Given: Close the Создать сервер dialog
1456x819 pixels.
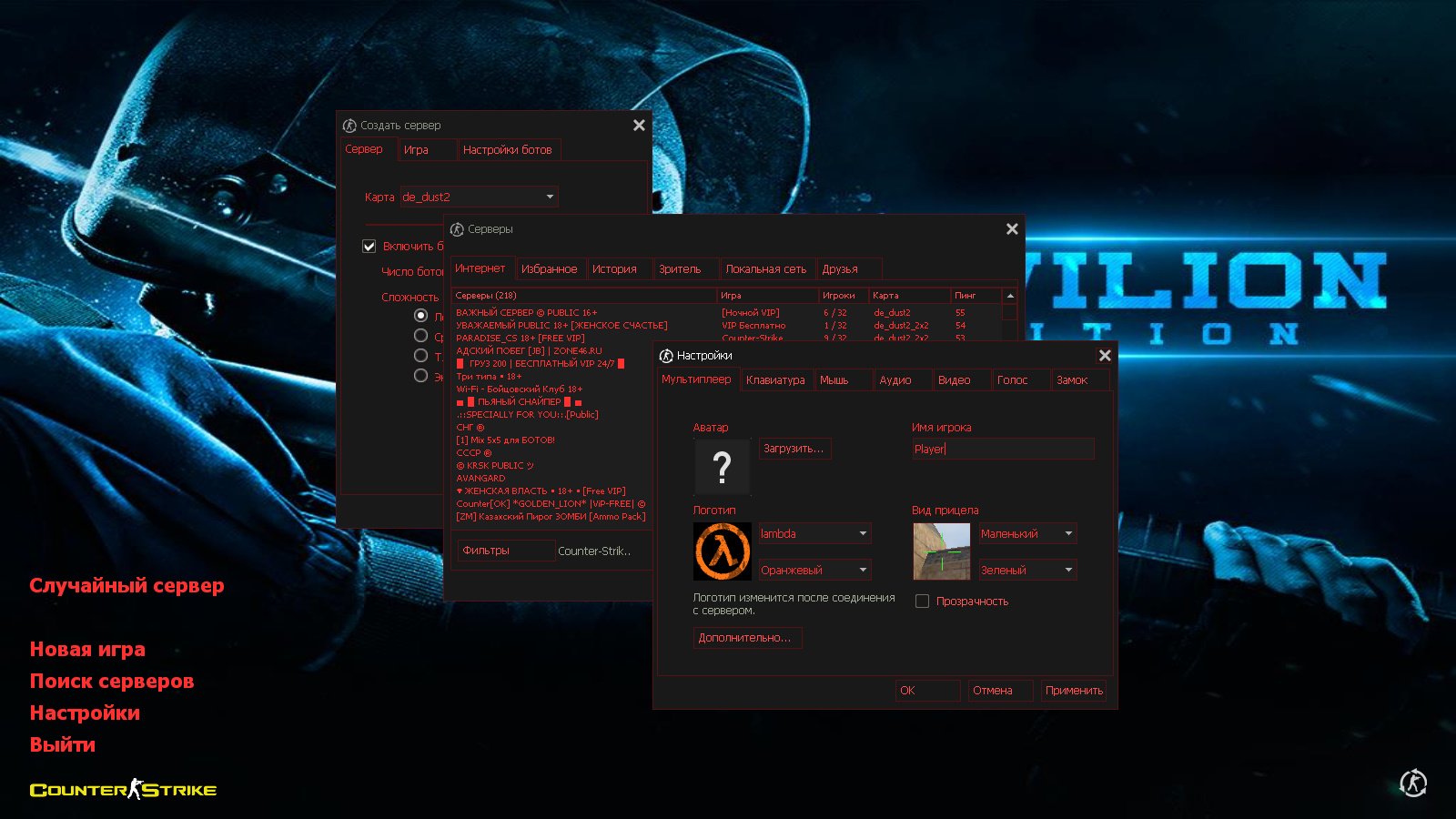Looking at the screenshot, I should click(x=639, y=126).
